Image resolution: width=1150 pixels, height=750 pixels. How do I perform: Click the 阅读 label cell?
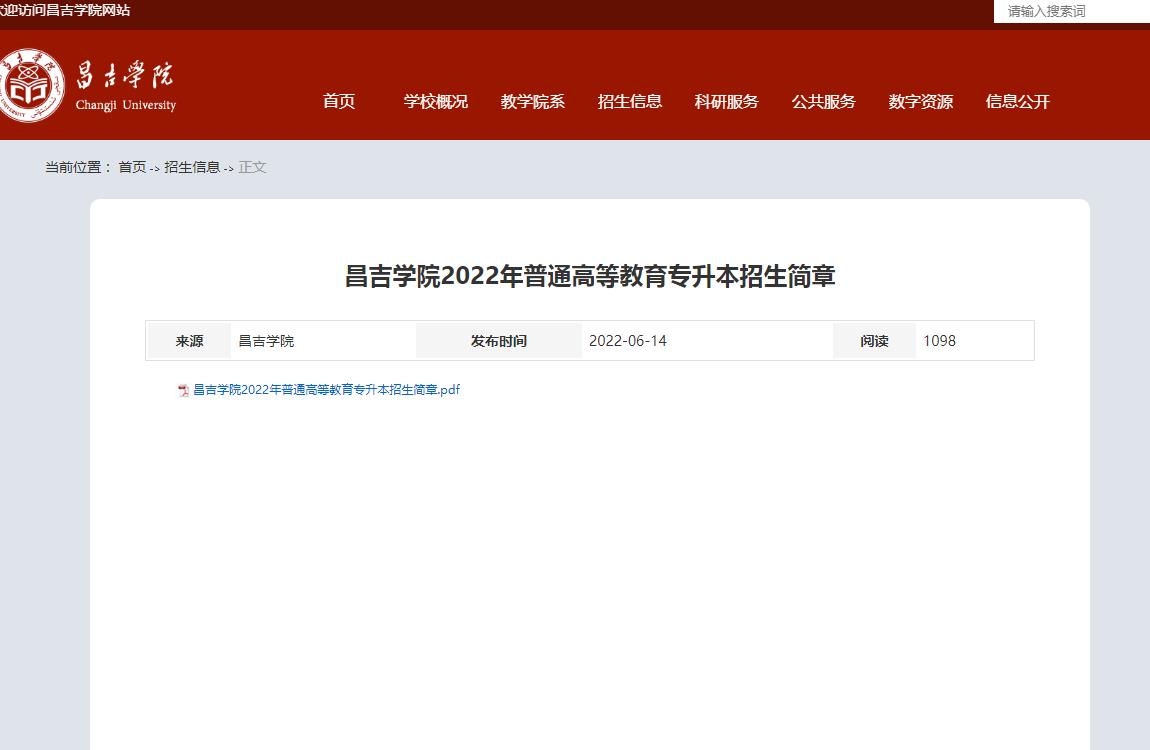[x=874, y=341]
